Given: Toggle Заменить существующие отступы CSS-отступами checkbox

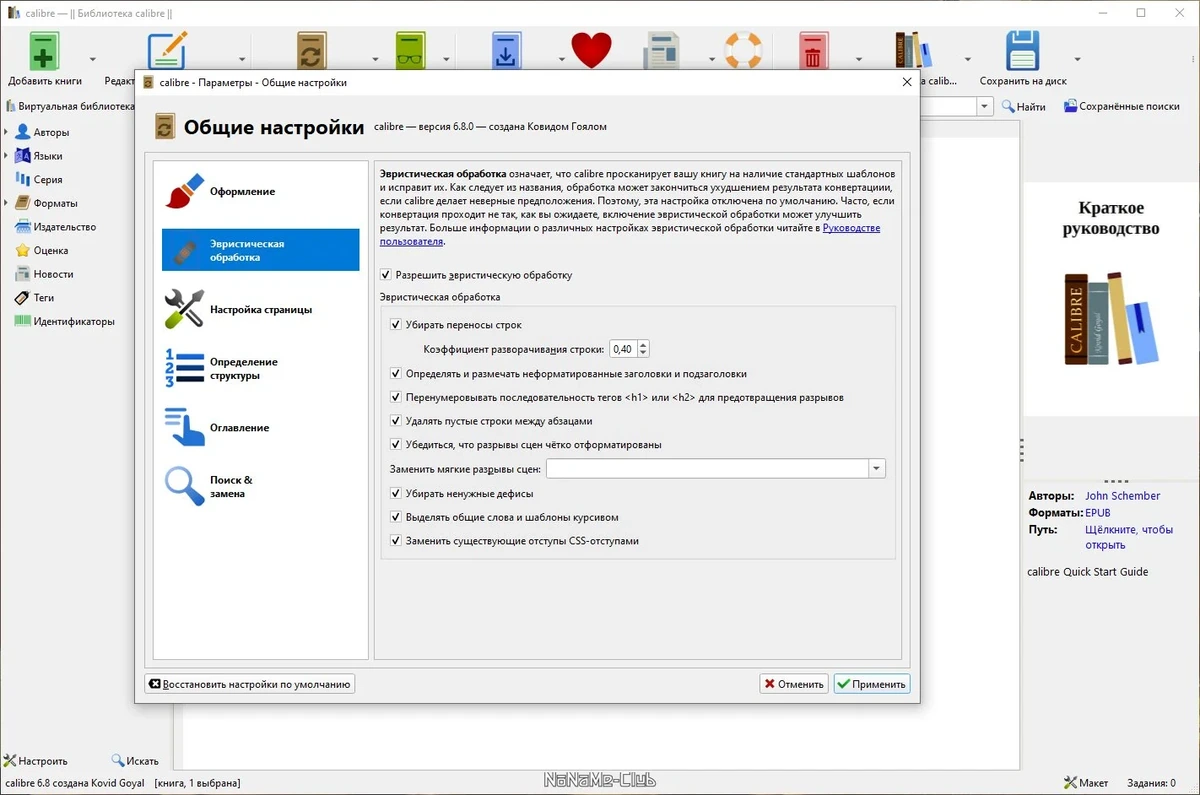Looking at the screenshot, I should [396, 541].
